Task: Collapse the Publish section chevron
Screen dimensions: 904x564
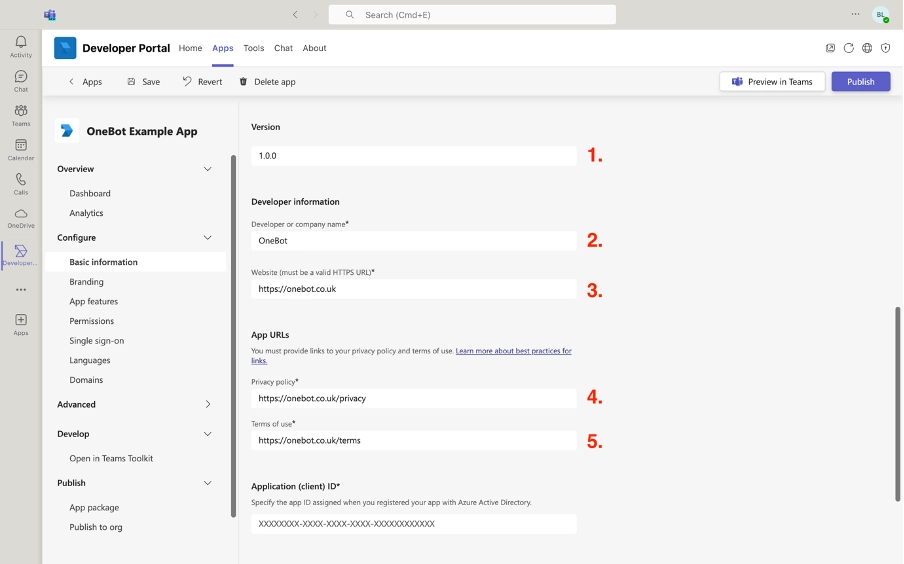Action: pos(208,483)
